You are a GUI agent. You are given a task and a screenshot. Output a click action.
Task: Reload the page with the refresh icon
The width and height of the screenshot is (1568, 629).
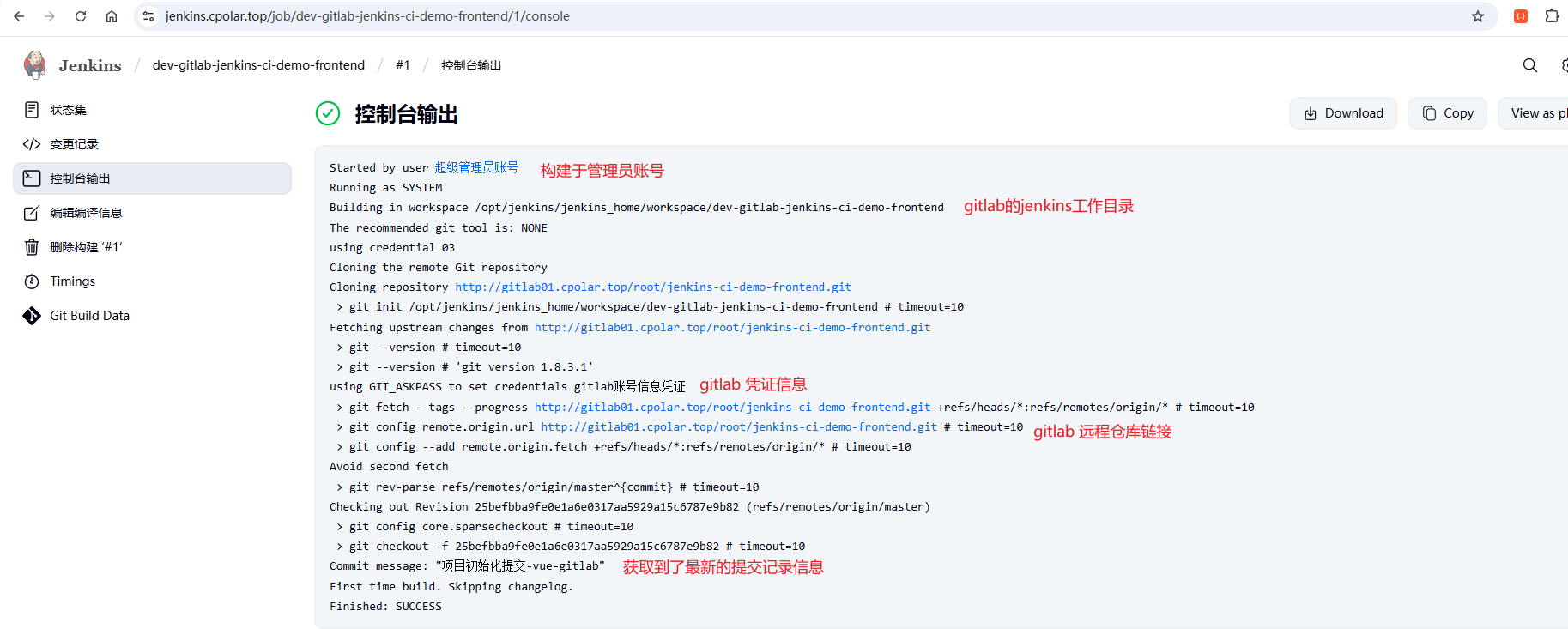pos(81,16)
